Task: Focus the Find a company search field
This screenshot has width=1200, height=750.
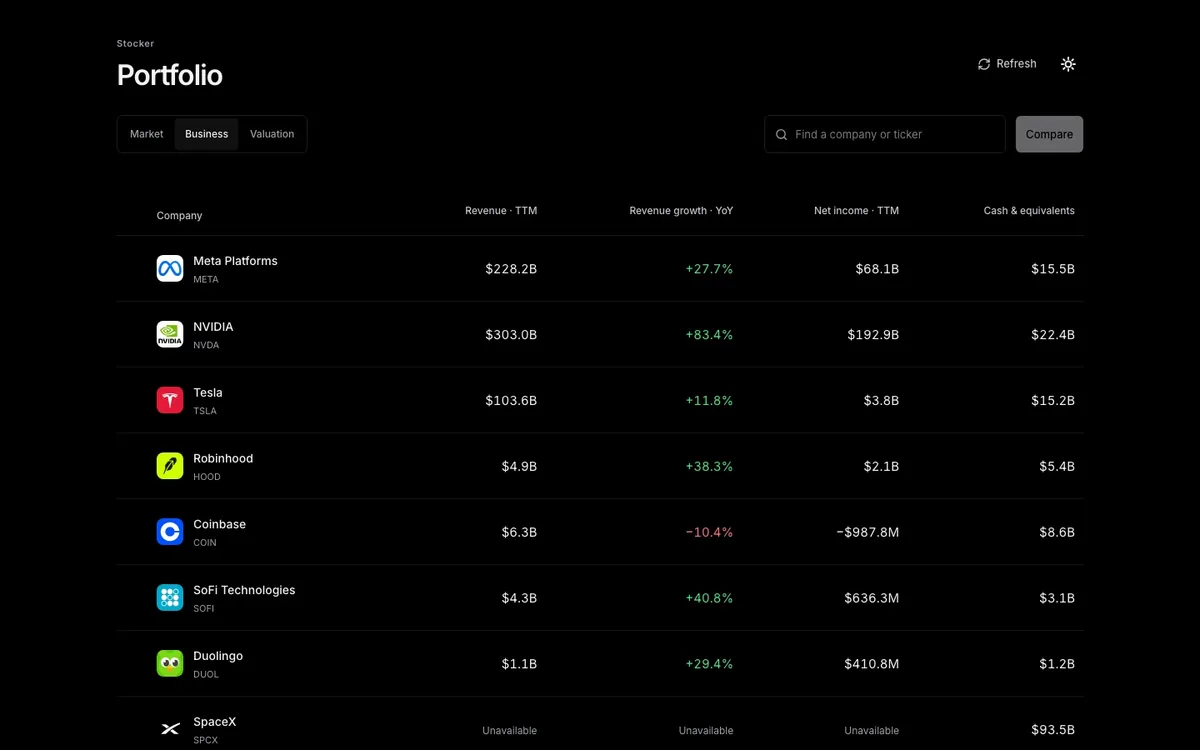Action: [884, 134]
